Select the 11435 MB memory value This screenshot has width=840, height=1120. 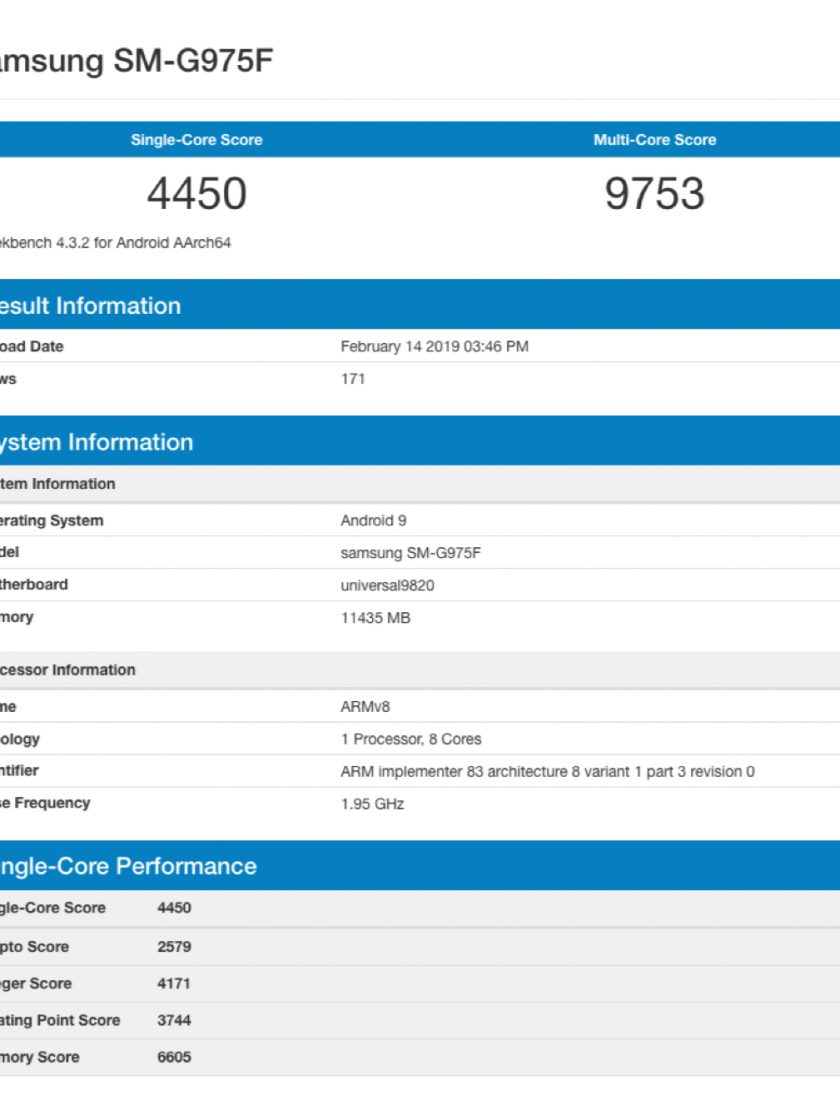375,618
